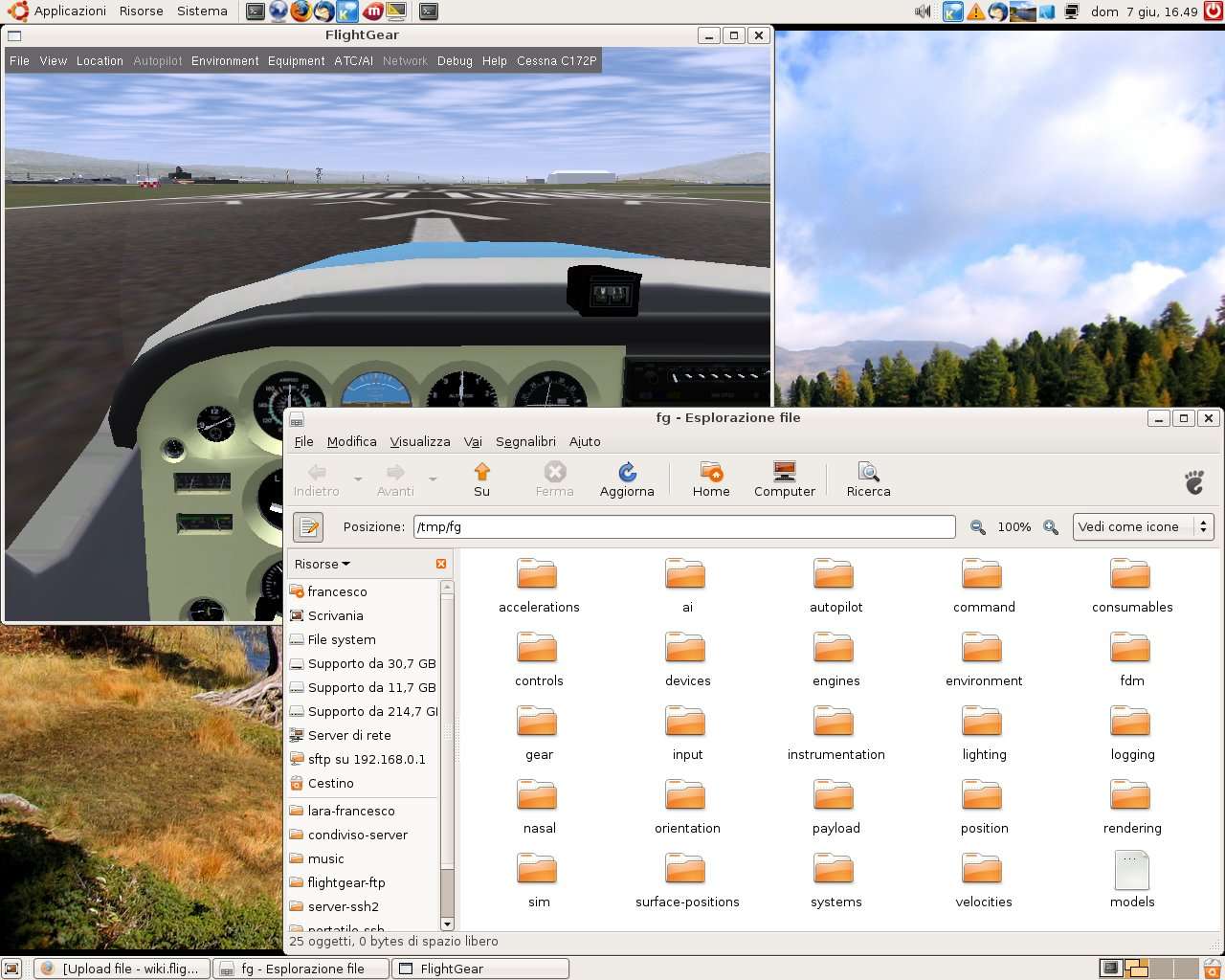This screenshot has height=980, width=1225.
Task: Open Scrivania in the side pane
Action: tap(364, 615)
